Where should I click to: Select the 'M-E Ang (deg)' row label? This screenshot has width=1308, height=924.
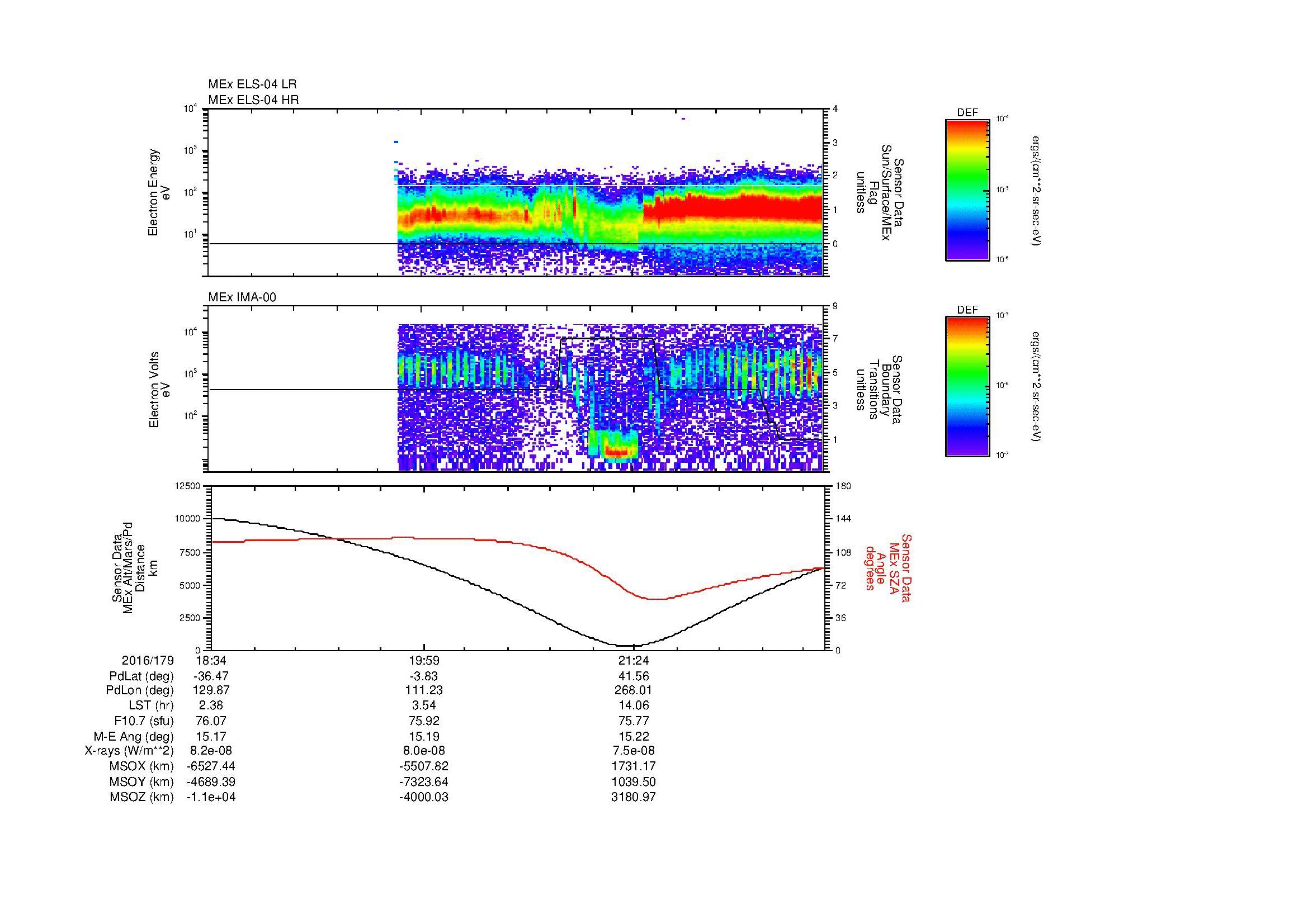(133, 737)
